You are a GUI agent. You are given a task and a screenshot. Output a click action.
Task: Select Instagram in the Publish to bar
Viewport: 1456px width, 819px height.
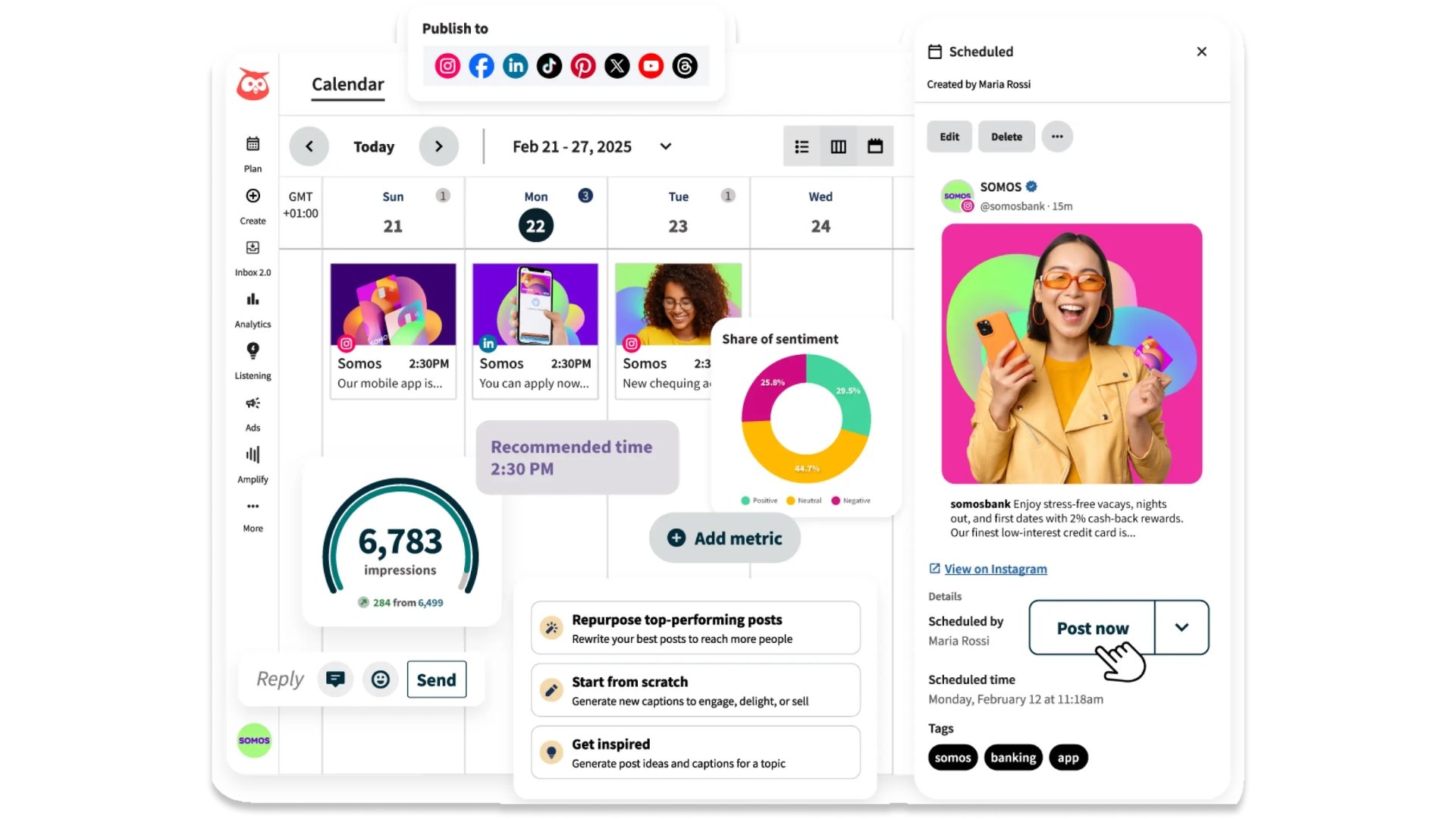(447, 66)
